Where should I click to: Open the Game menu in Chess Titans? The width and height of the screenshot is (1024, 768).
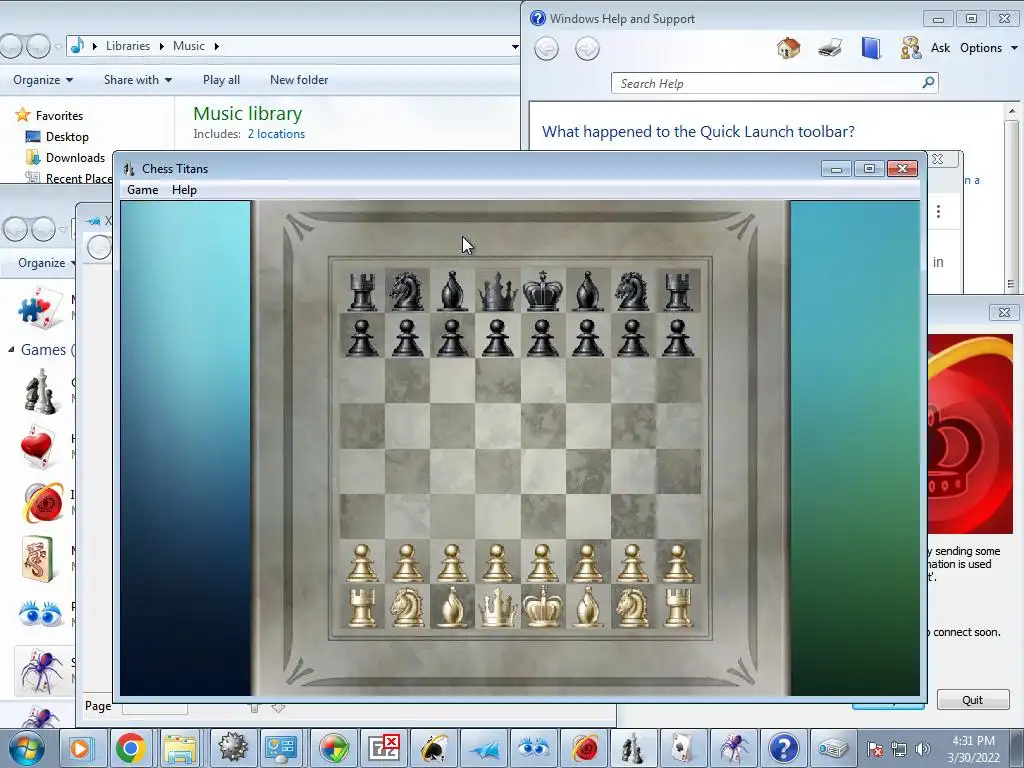pos(142,190)
